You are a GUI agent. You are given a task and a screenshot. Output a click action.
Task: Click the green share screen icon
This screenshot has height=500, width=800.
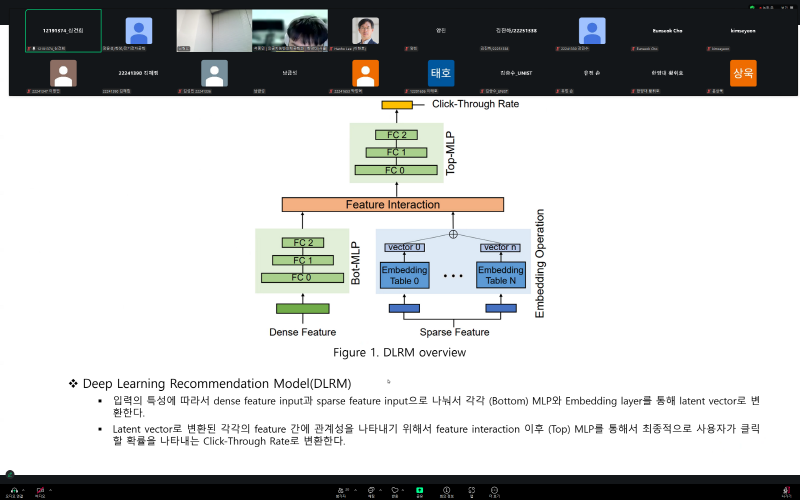(x=419, y=489)
